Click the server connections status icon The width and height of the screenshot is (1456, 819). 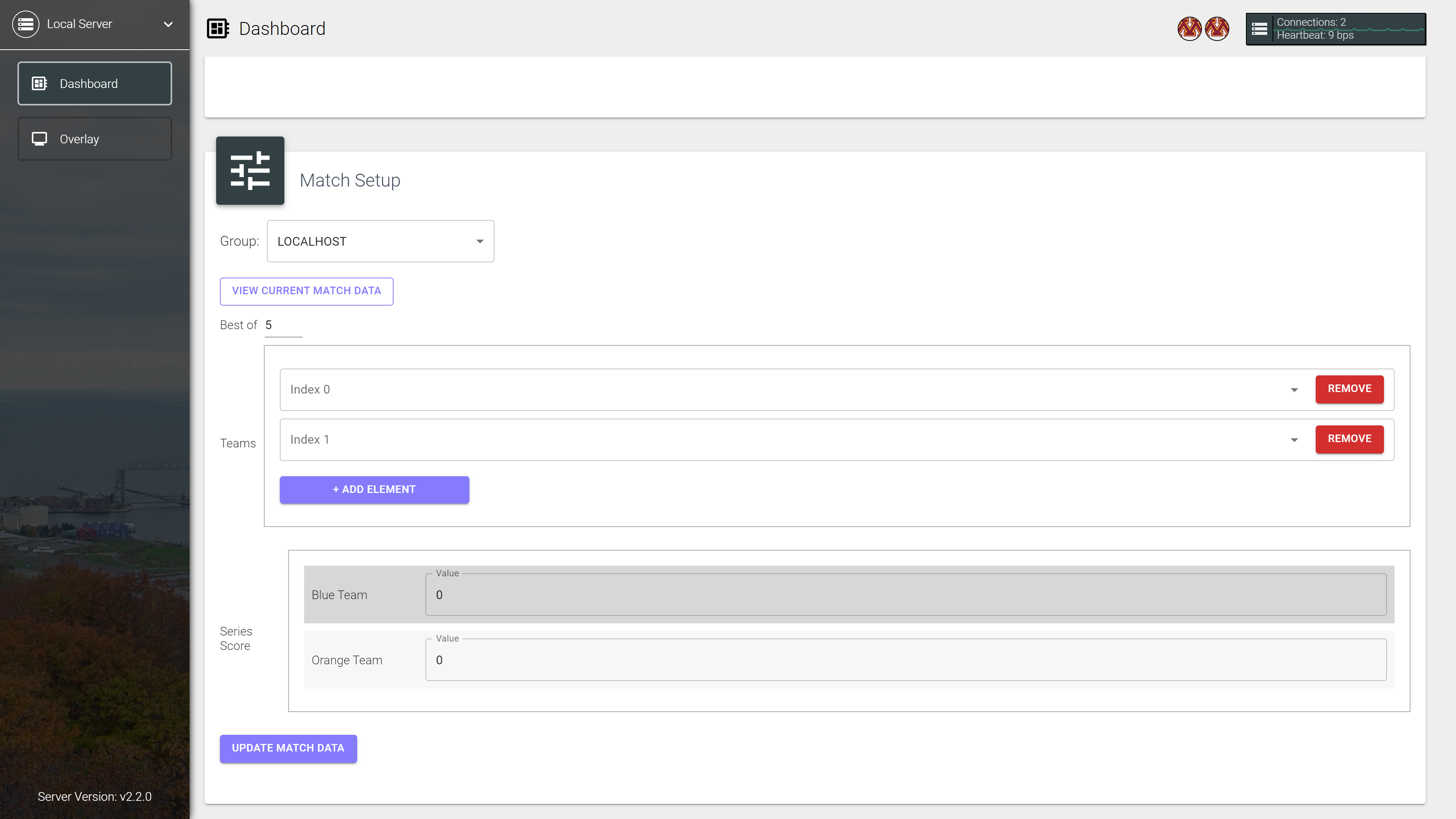1259,29
